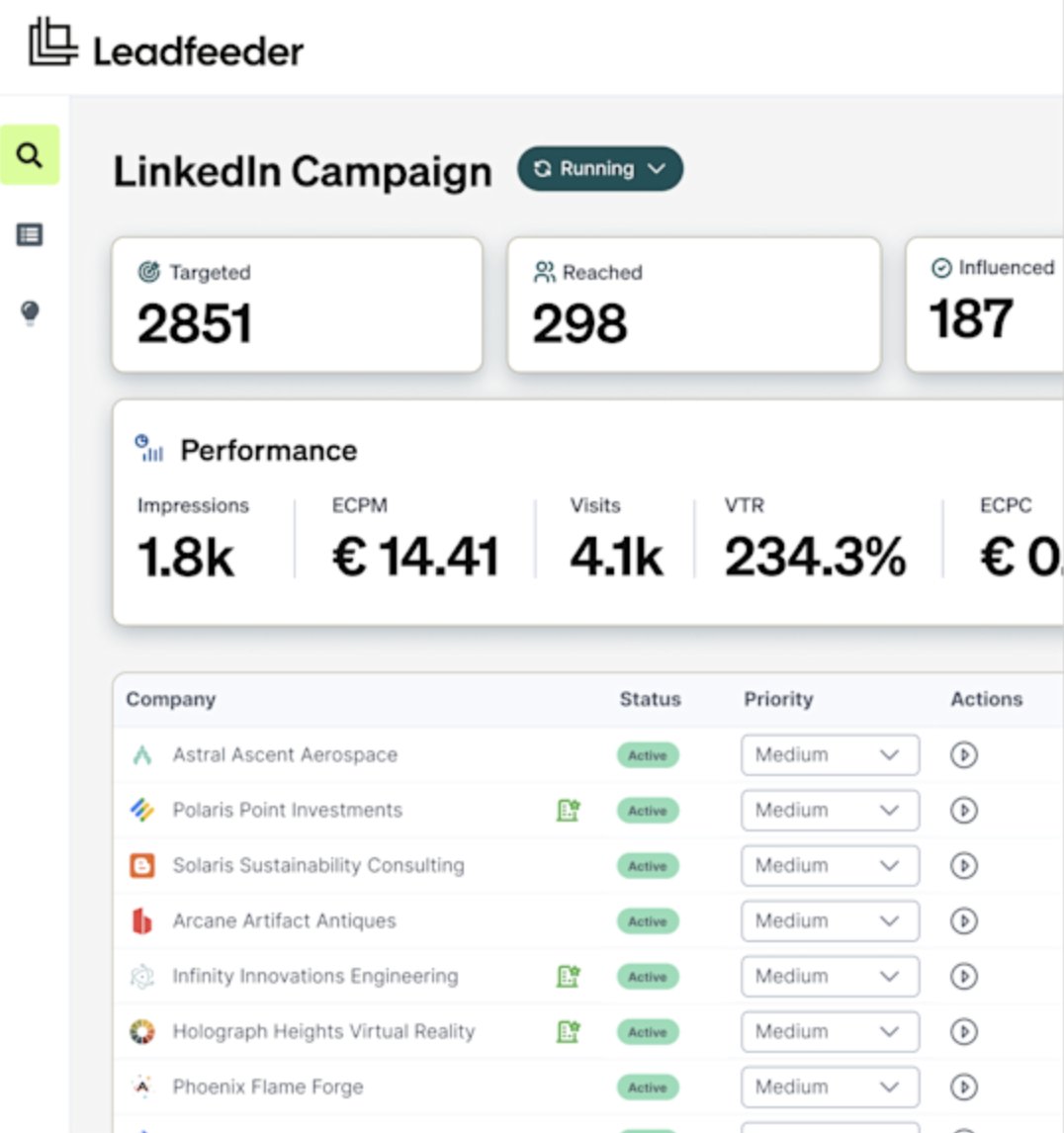The width and height of the screenshot is (1064, 1133).
Task: Open priority dropdown for Solaris Sustainability Consulting
Action: pyautogui.click(x=830, y=866)
